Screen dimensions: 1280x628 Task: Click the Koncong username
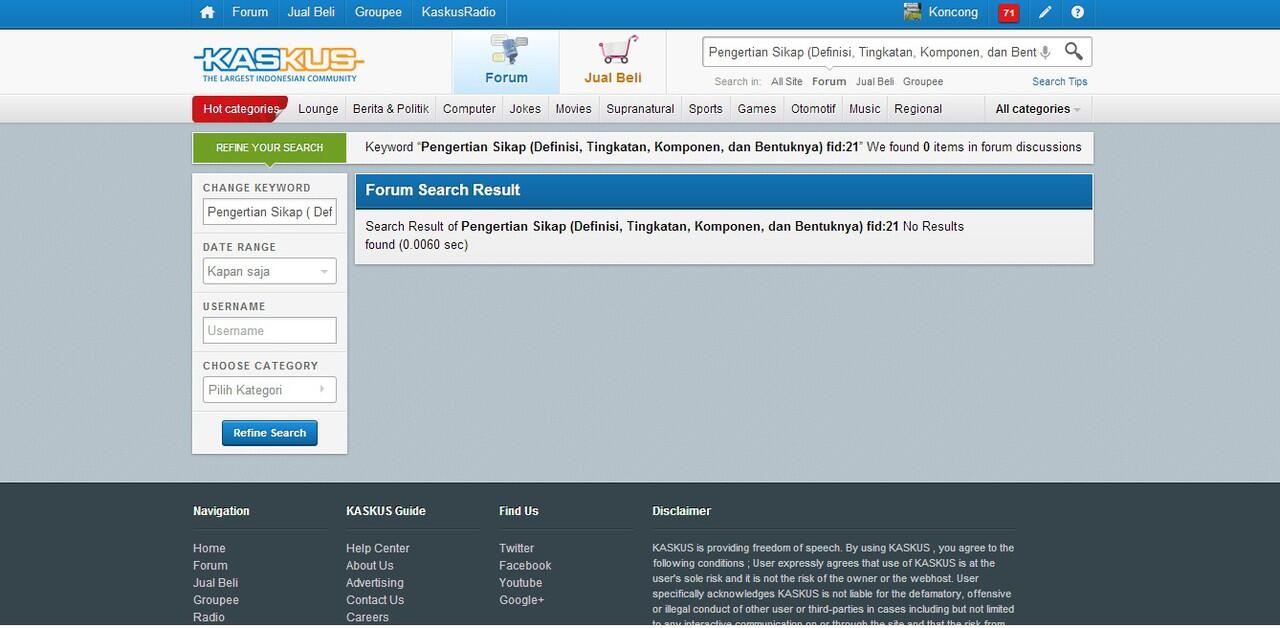click(x=953, y=12)
